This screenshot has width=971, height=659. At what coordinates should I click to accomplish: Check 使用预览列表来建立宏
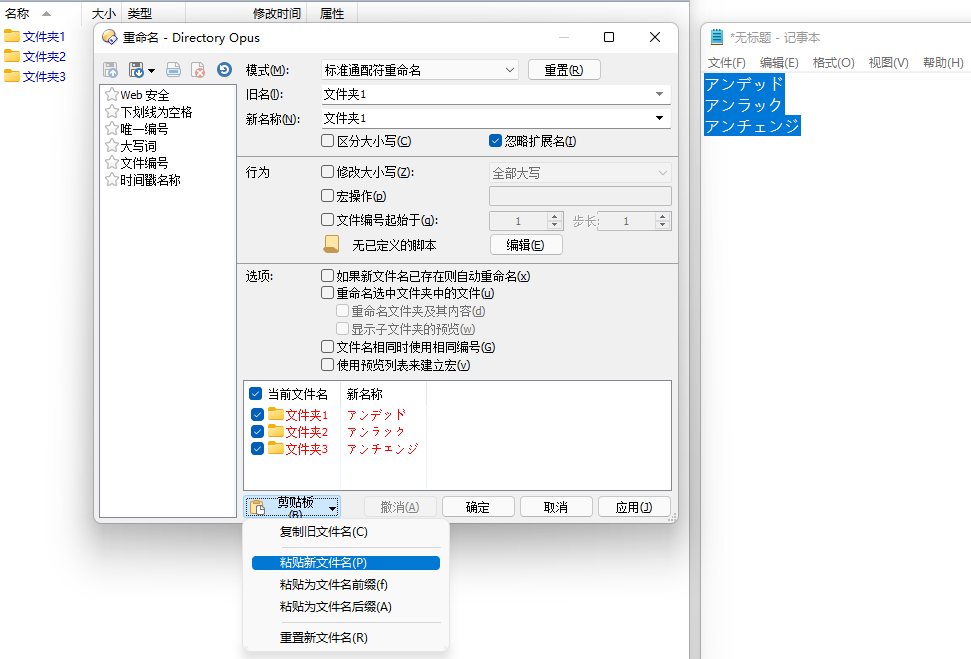point(328,365)
